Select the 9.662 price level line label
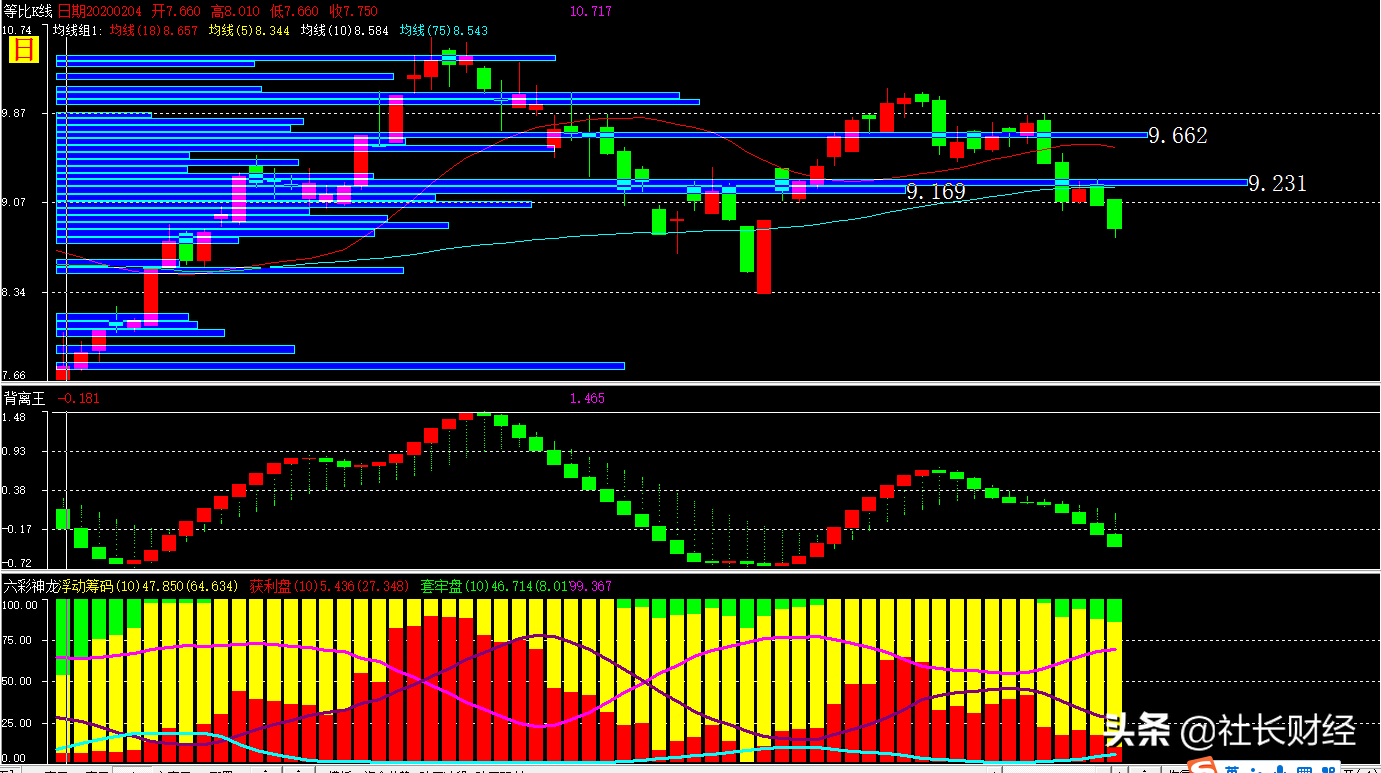This screenshot has width=1381, height=773. tap(1177, 136)
